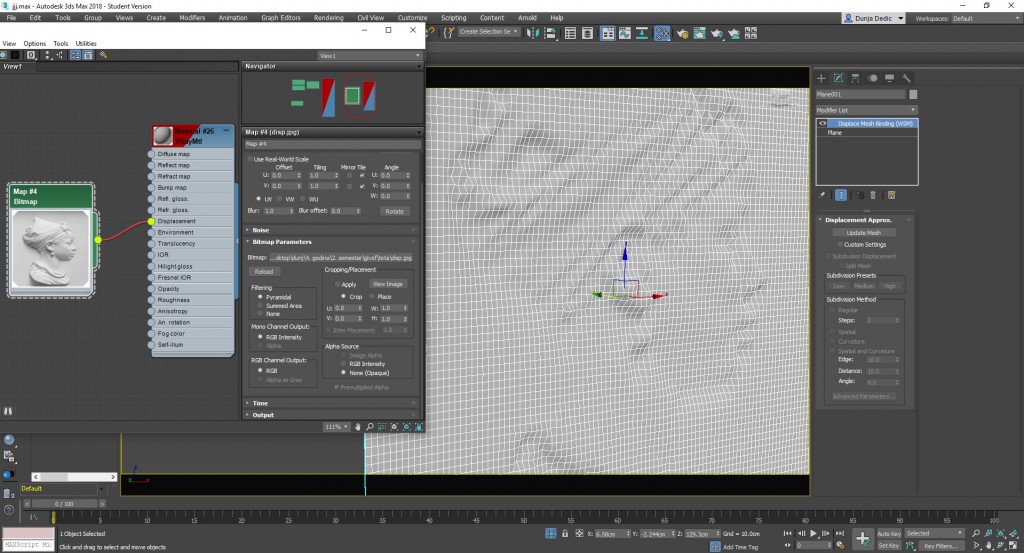1024x553 pixels.
Task: Enable Custom Settings checkbox in Displacement Approx
Action: click(840, 244)
